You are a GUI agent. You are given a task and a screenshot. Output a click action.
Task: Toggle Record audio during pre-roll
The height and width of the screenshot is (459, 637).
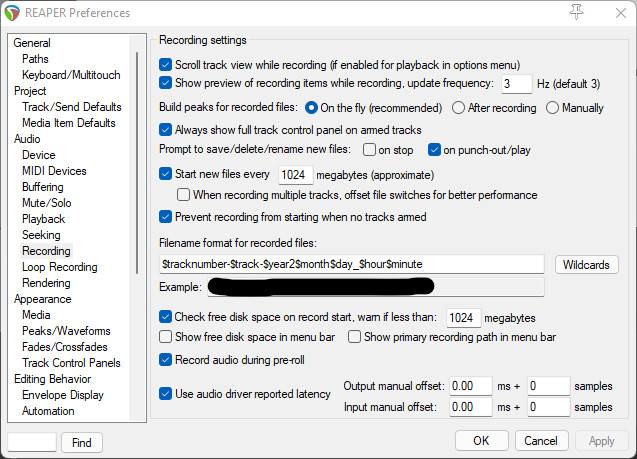pyautogui.click(x=165, y=359)
